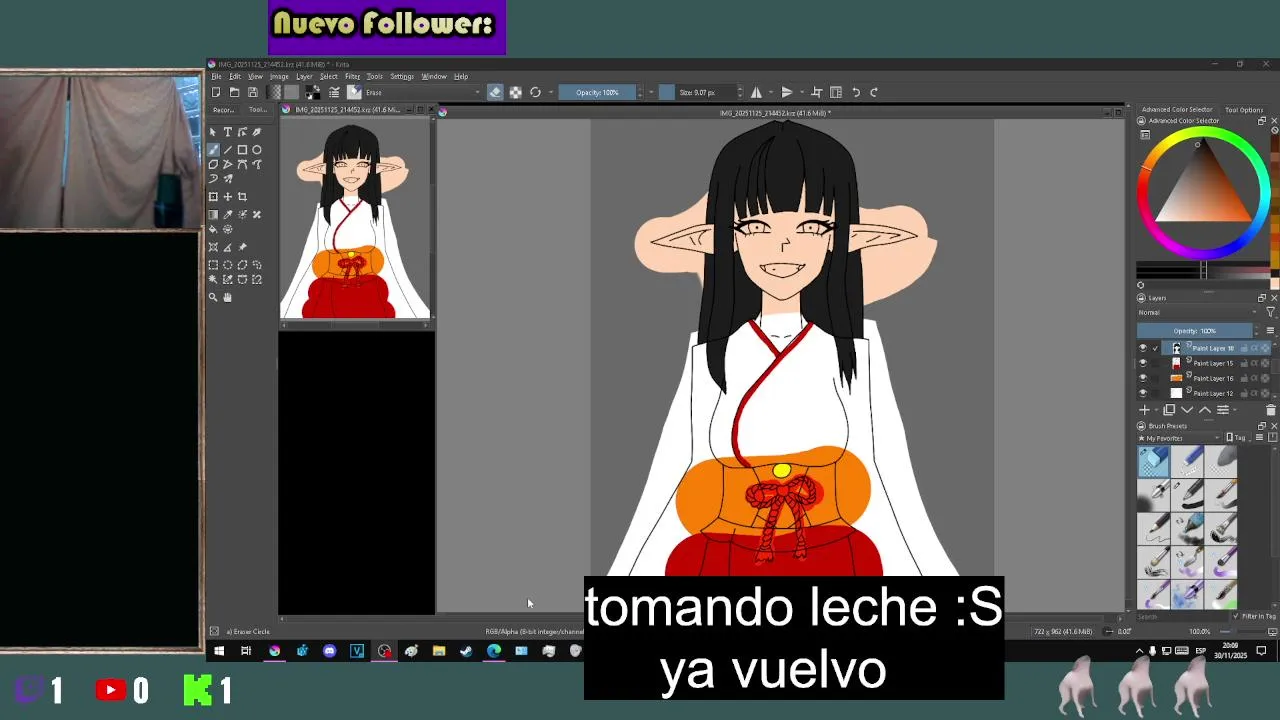1280x720 pixels.
Task: Activate the Move tool
Action: tap(228, 197)
